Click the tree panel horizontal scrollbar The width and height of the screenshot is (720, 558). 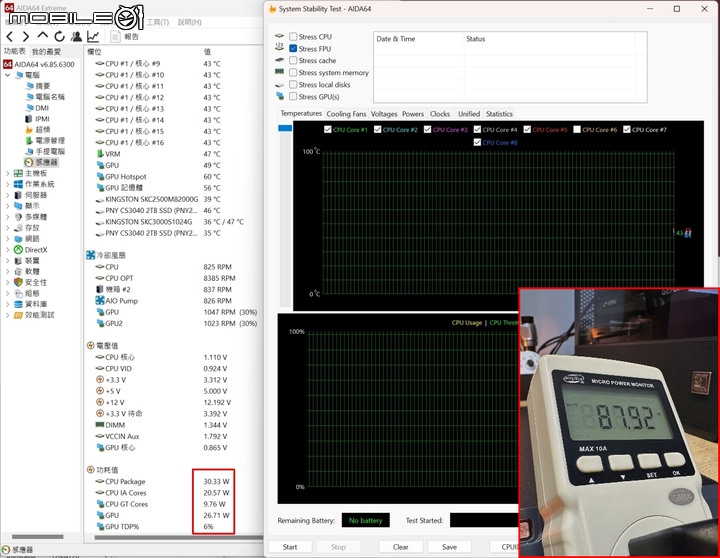(38, 536)
